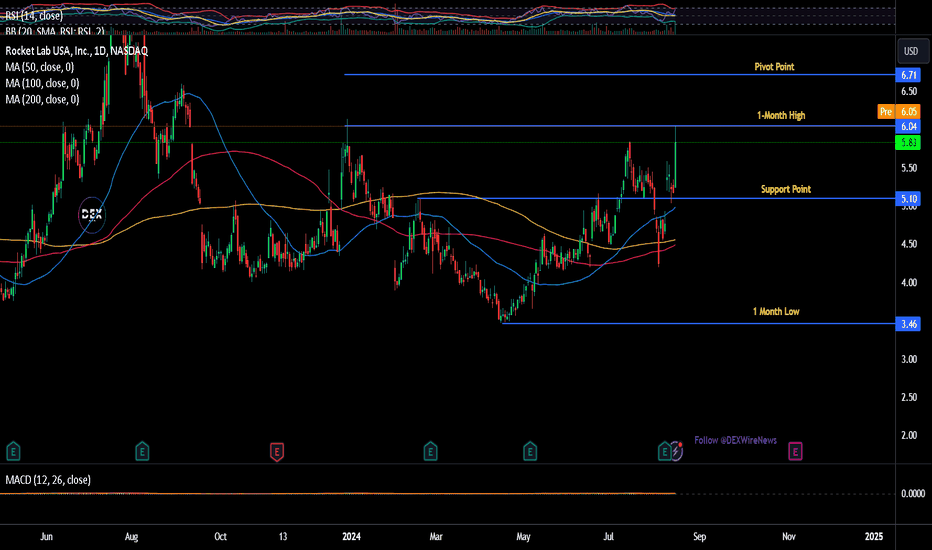Click the 6.50 price axis value
The width and height of the screenshot is (932, 550).
[909, 92]
